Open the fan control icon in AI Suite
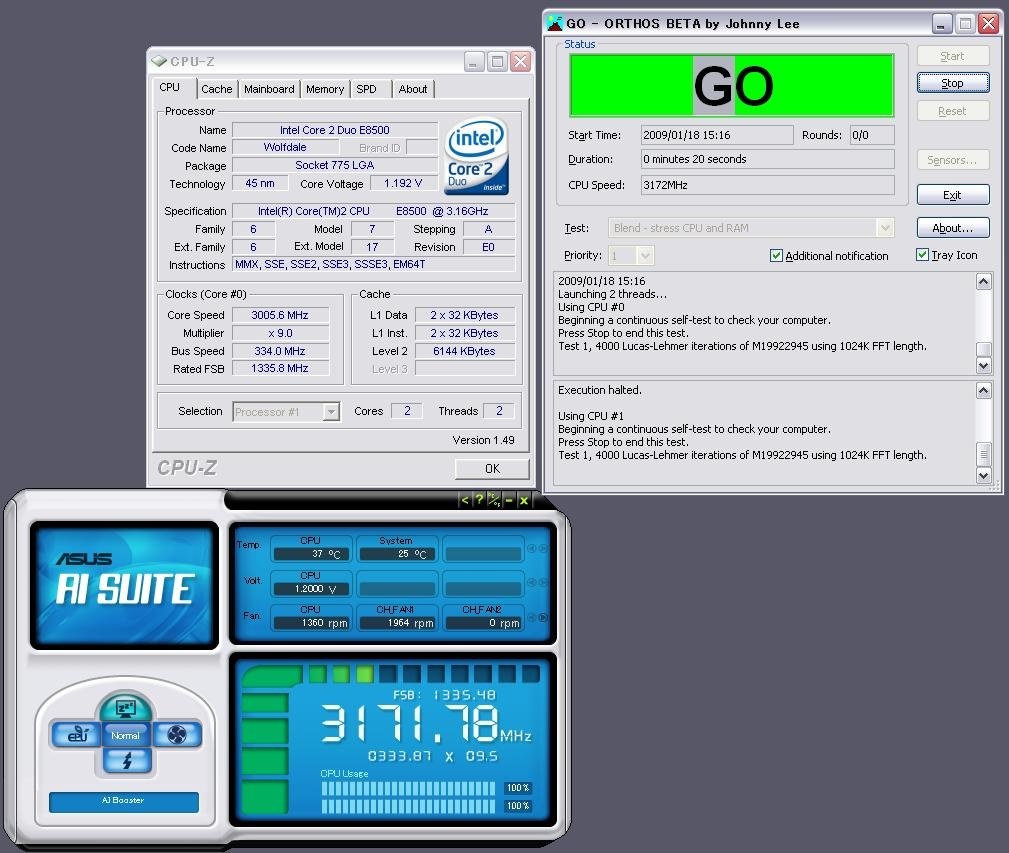Screen dimensions: 1009x853 click(x=176, y=735)
